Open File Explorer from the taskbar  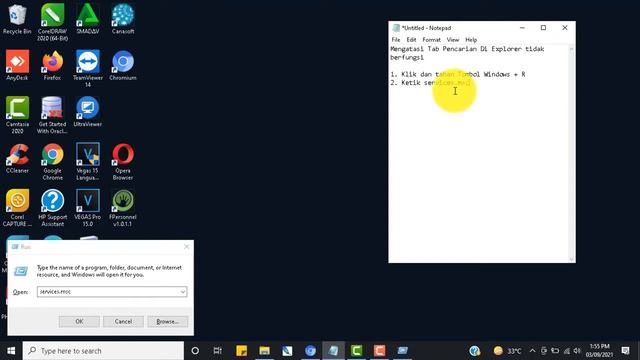click(264, 351)
